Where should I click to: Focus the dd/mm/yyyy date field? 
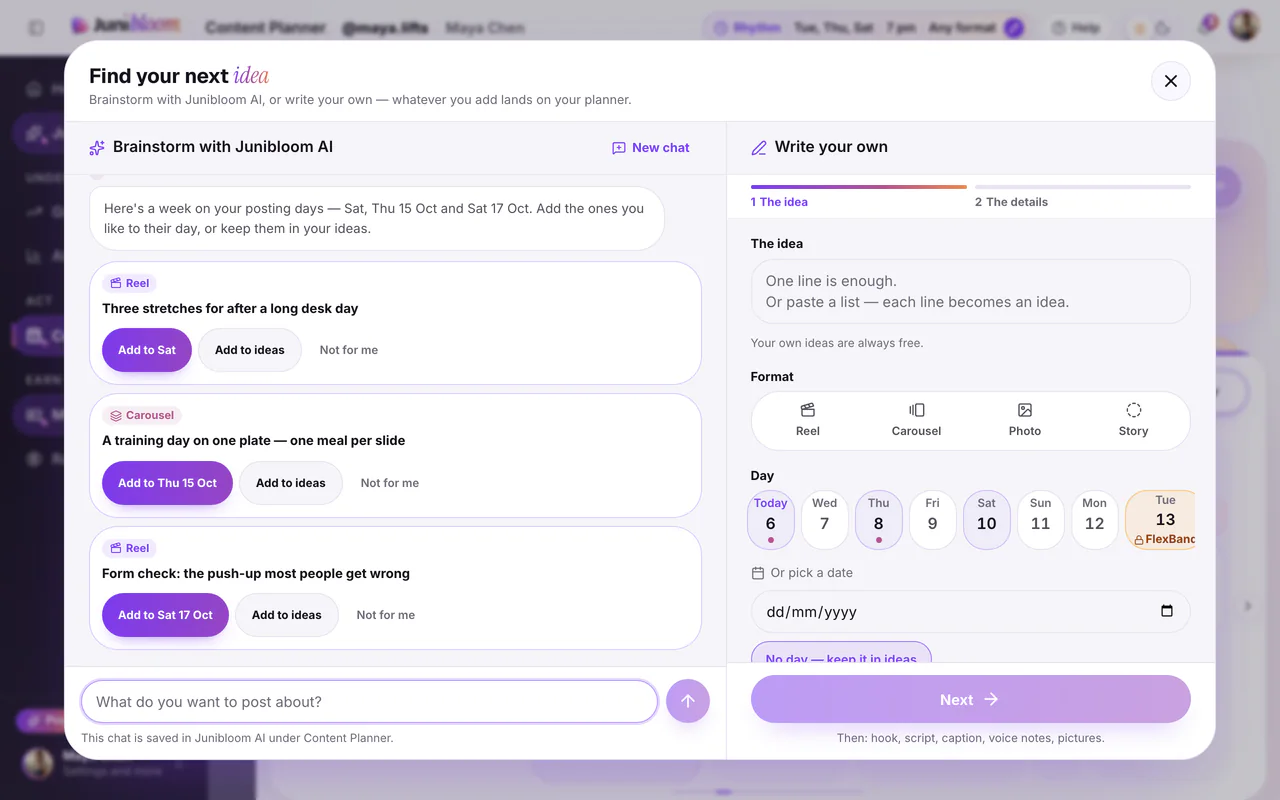coord(971,611)
